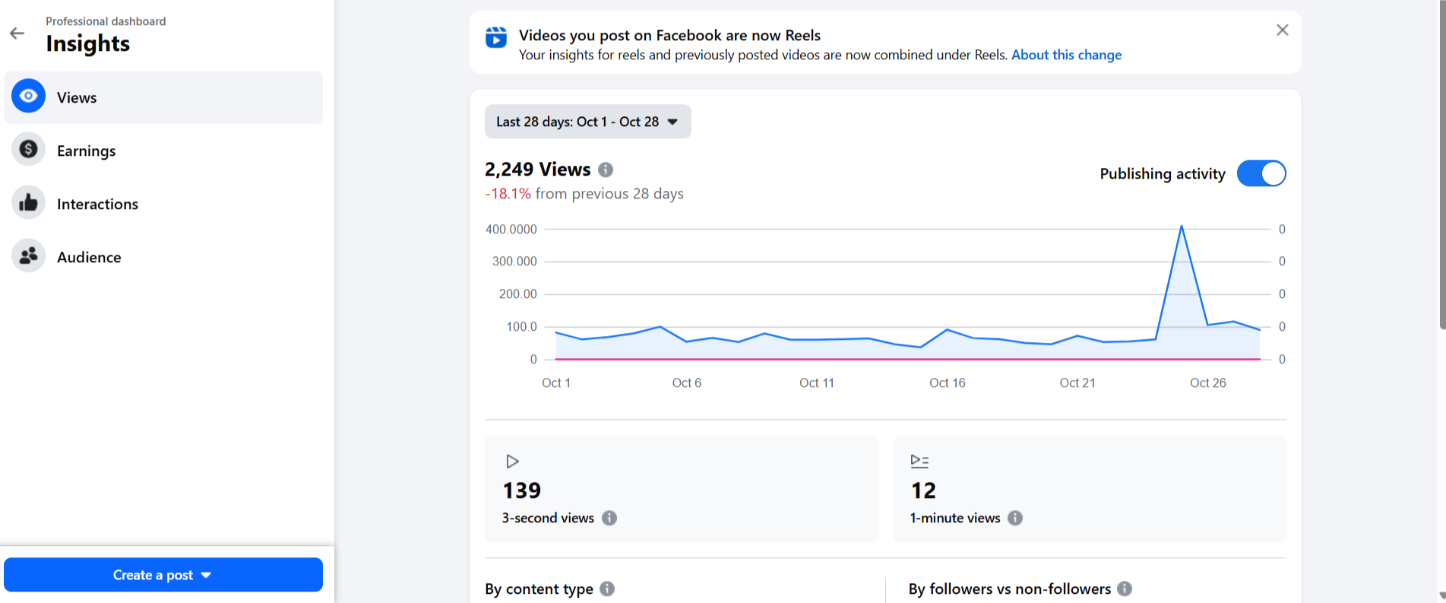This screenshot has height=603, width=1446.
Task: Click the chart peak near Oct 25
Action: coord(1182,226)
